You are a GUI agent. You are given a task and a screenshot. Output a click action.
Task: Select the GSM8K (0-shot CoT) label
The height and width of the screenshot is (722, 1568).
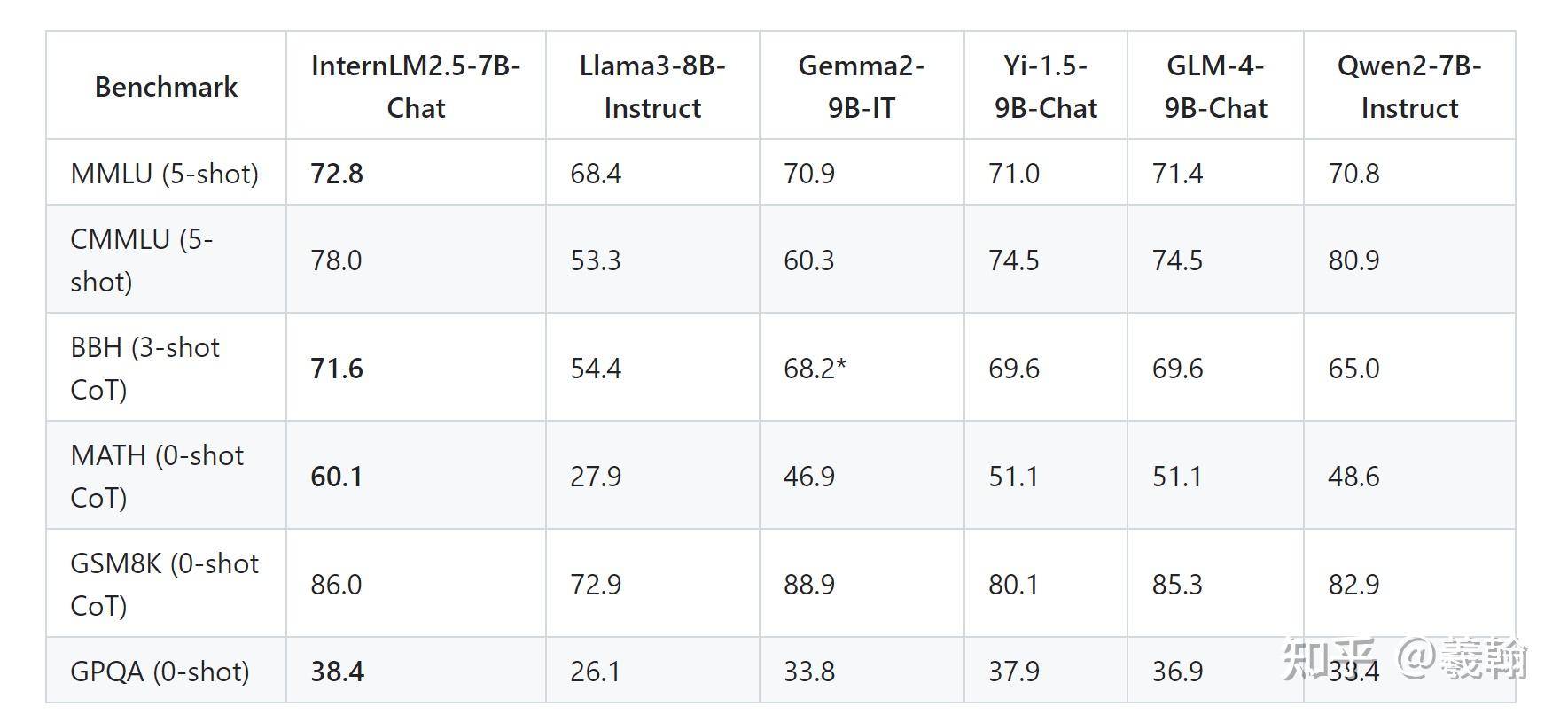pos(165,585)
